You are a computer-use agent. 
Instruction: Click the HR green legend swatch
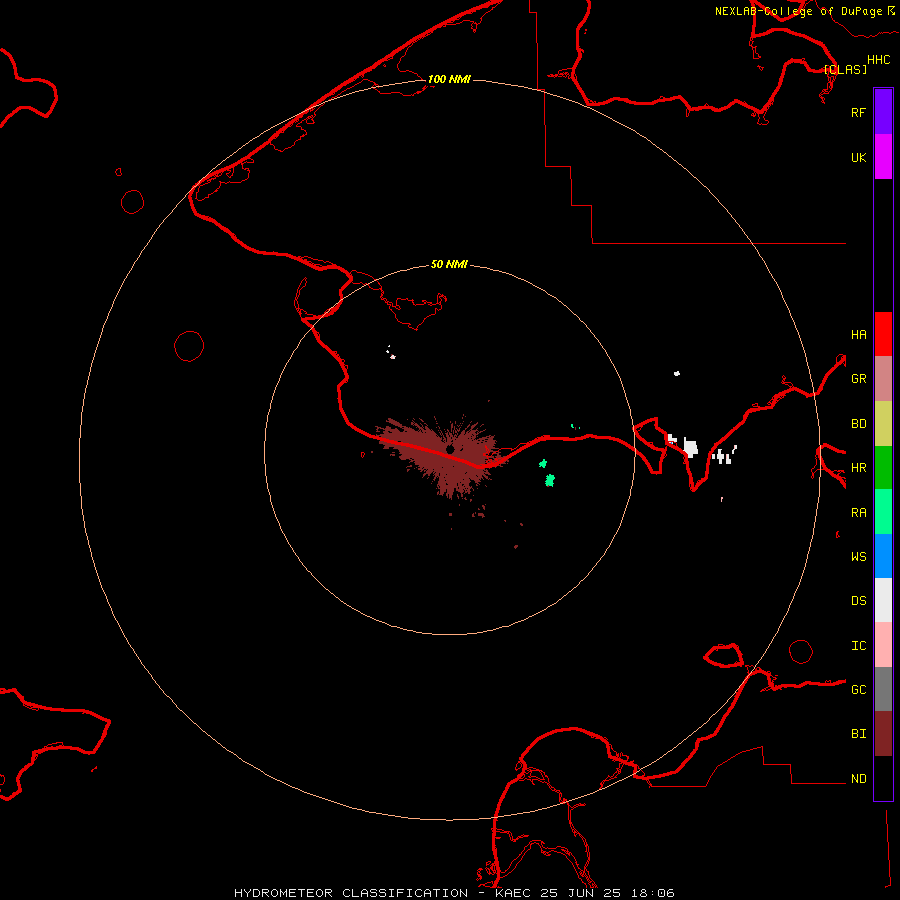[883, 468]
